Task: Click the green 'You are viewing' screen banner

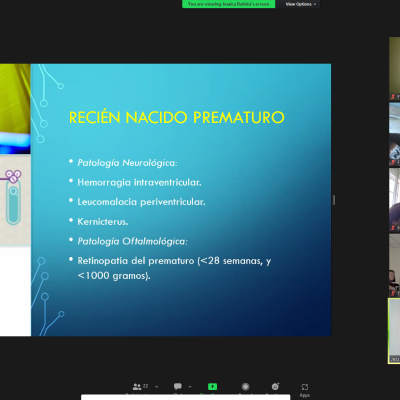Action: click(228, 4)
